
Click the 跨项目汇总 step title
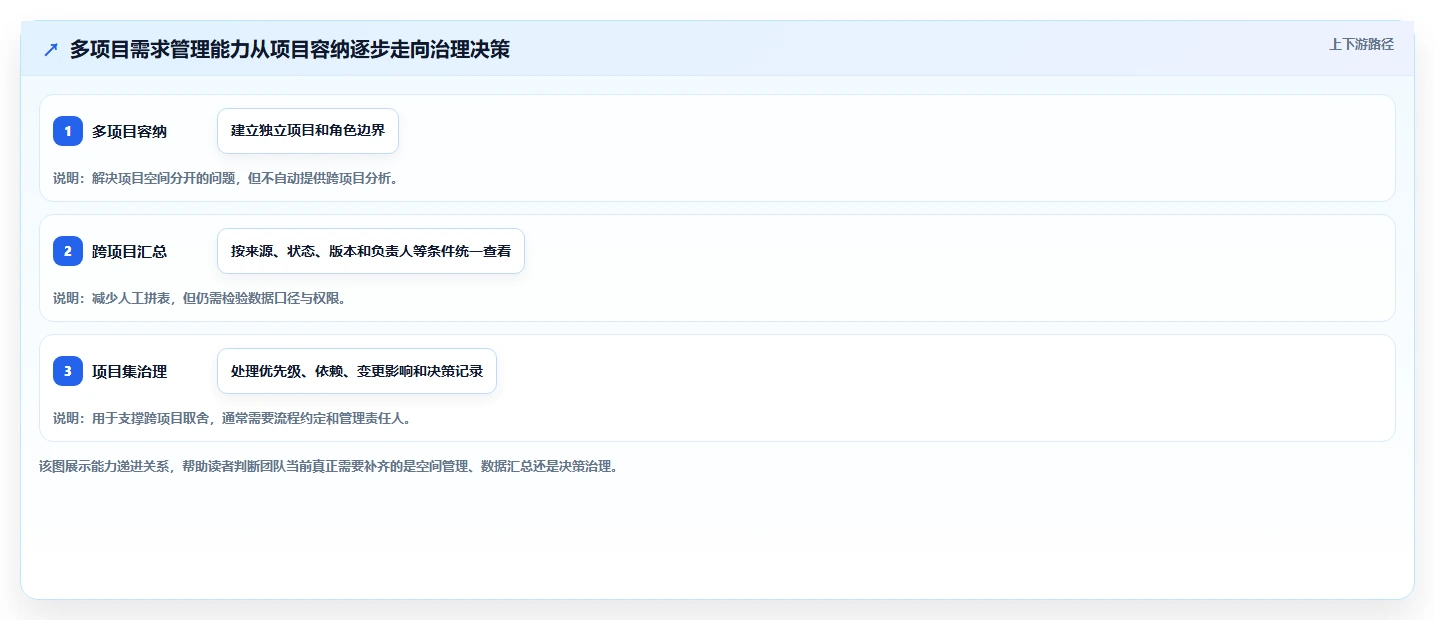130,251
